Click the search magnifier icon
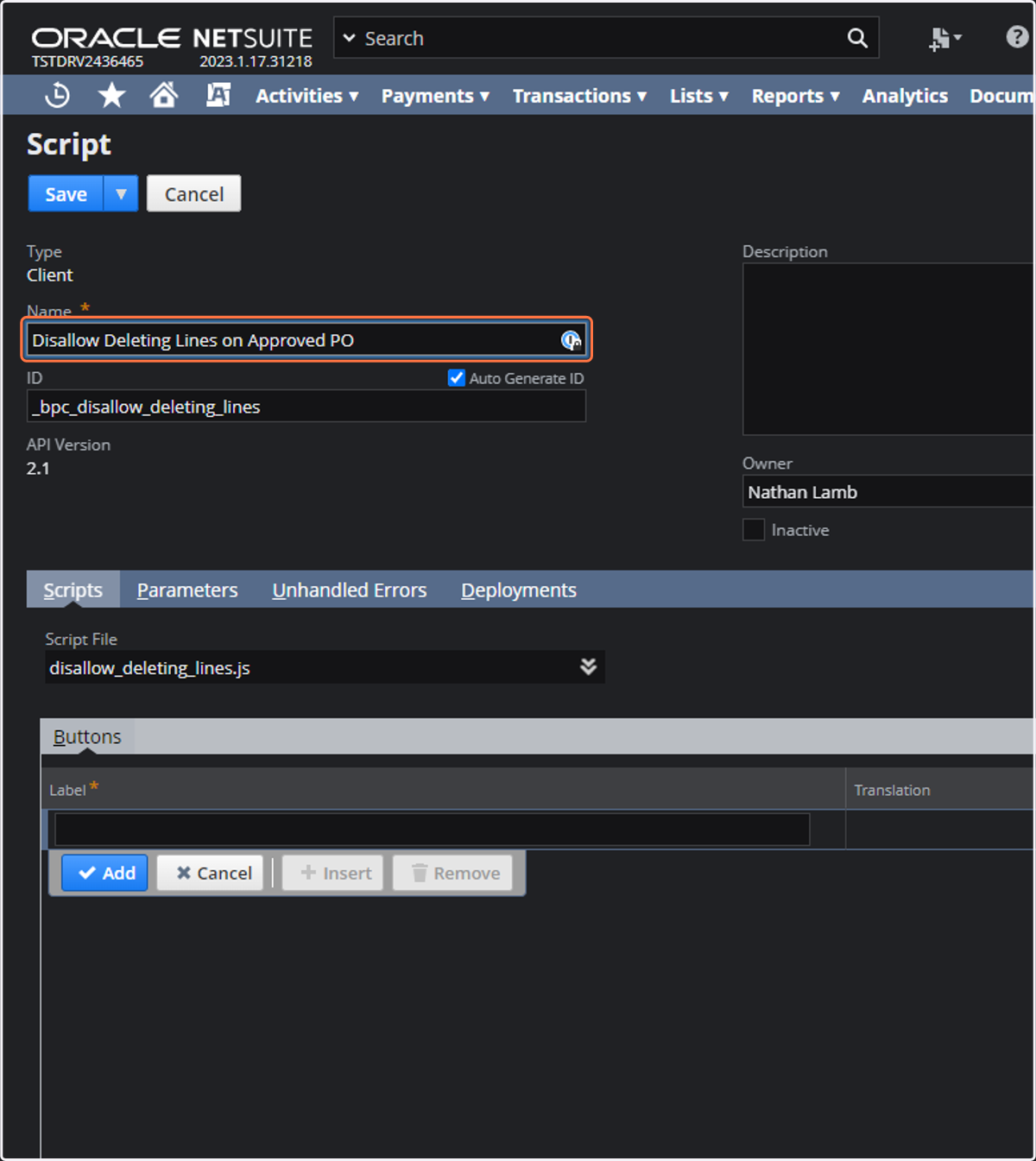 [857, 38]
